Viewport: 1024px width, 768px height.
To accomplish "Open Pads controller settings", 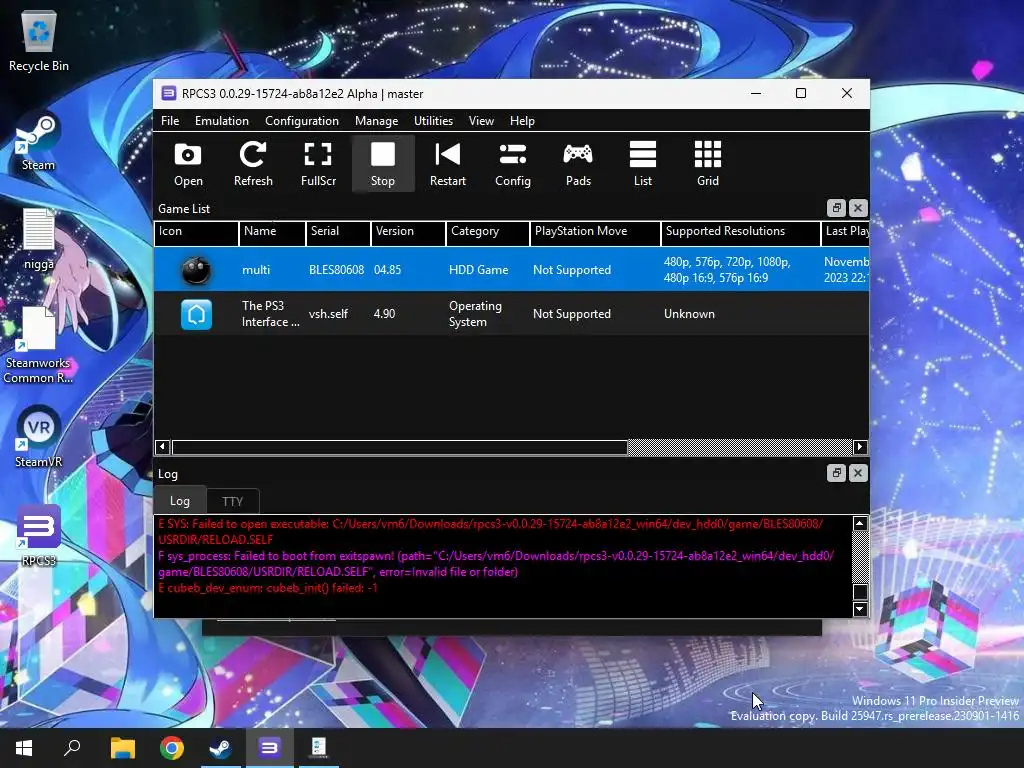I will [x=578, y=163].
